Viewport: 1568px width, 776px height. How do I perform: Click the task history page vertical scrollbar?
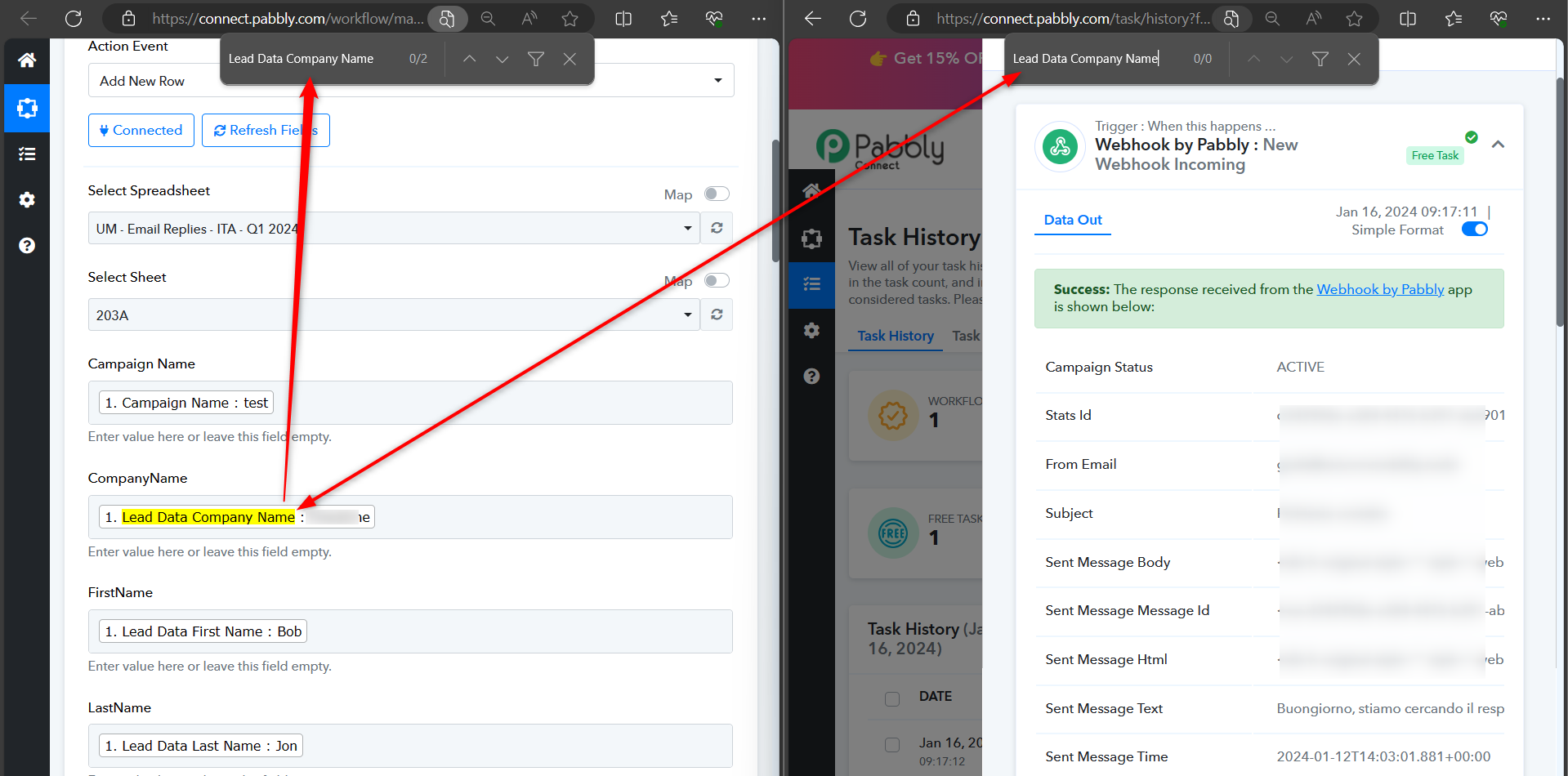(1560, 202)
